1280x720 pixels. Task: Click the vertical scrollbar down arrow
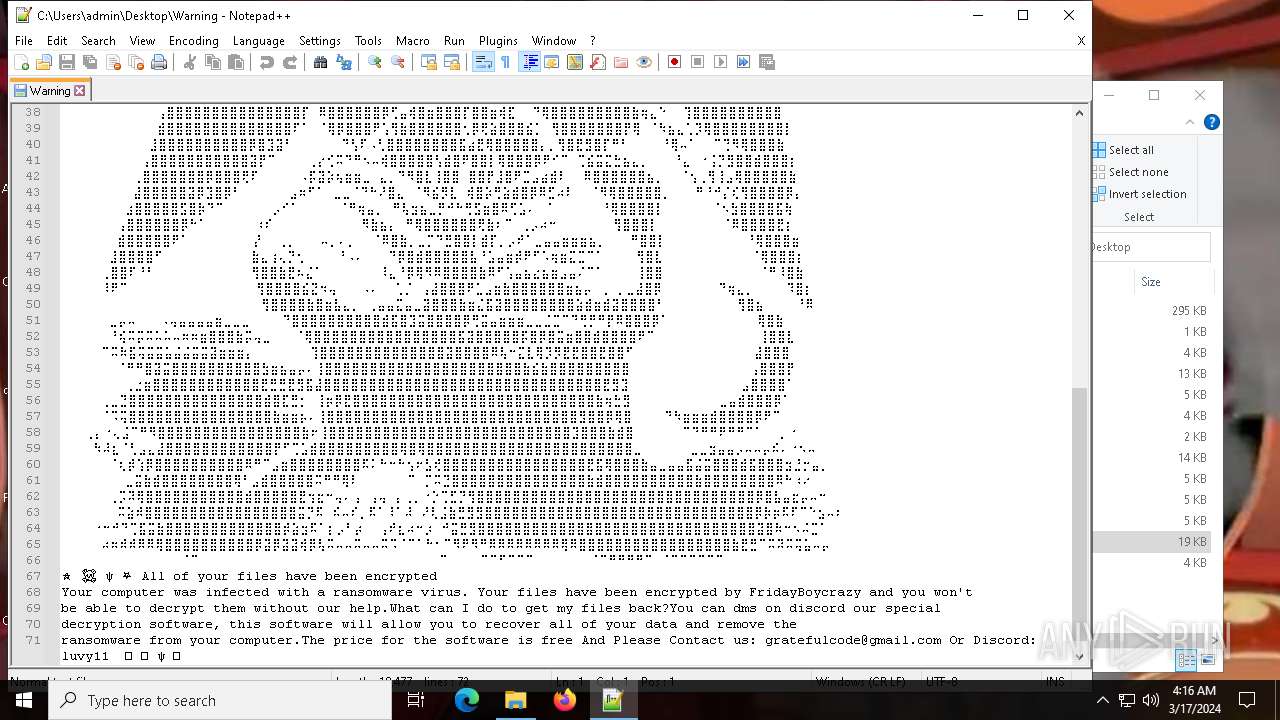(1079, 656)
